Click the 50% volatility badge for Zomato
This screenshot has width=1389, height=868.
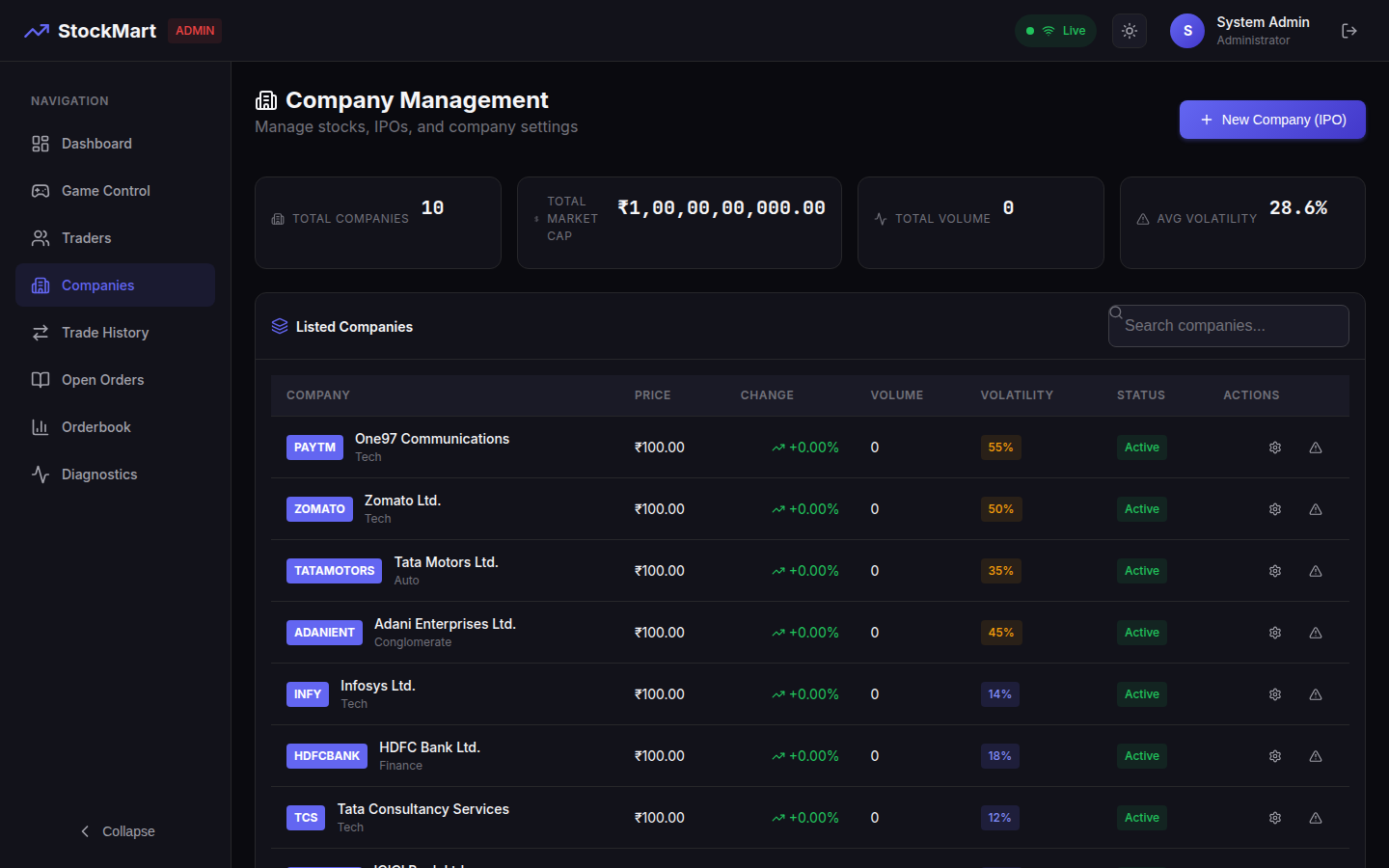[x=1001, y=509]
